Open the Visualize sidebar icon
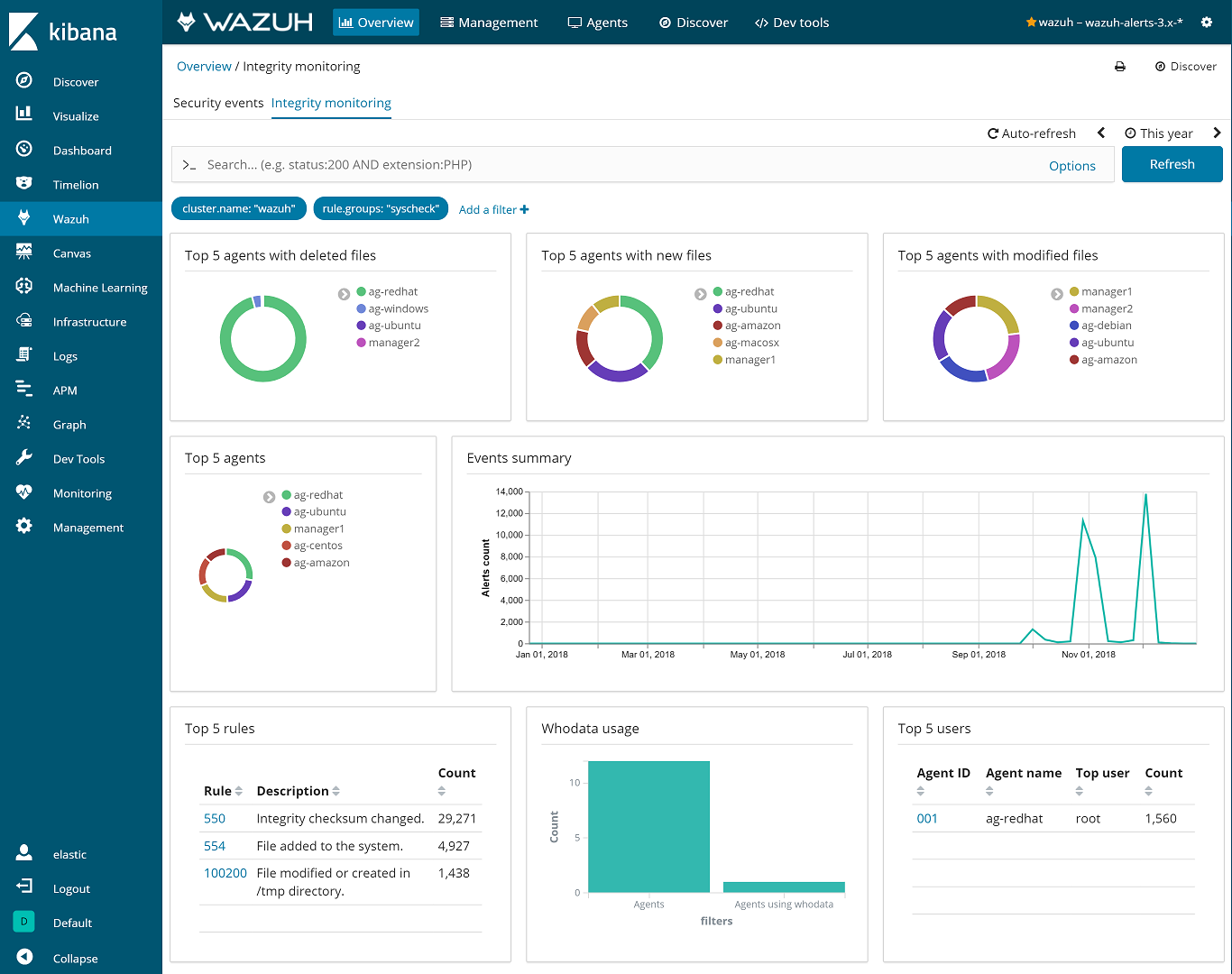 (24, 115)
